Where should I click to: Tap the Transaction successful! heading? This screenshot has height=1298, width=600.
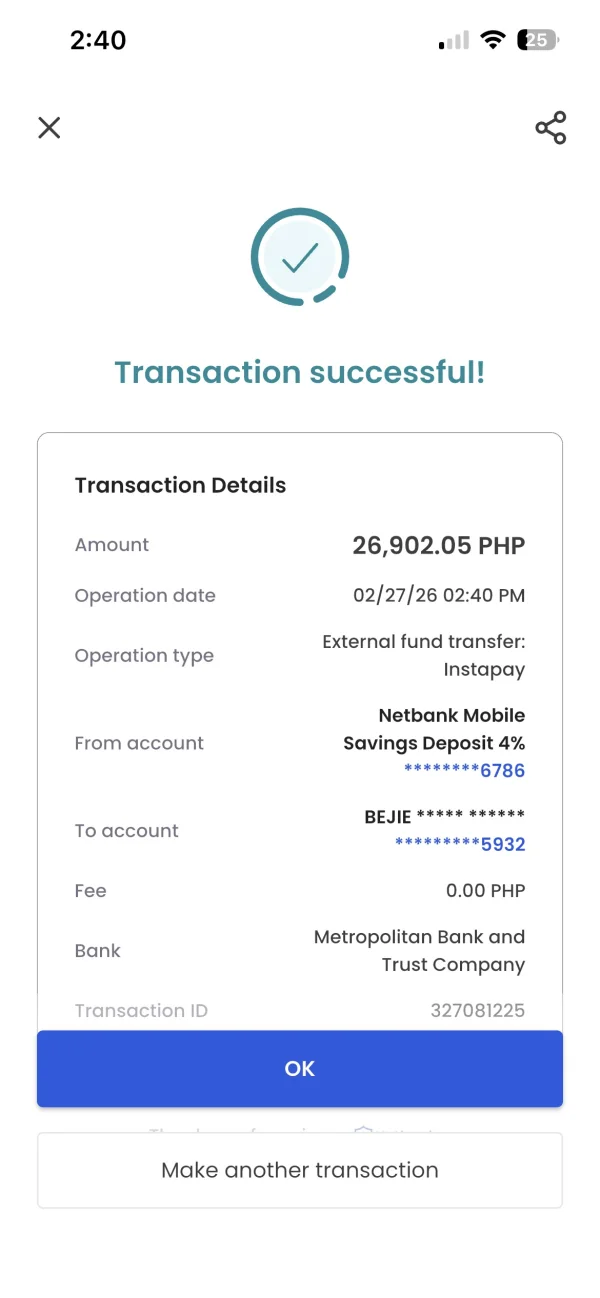[300, 372]
